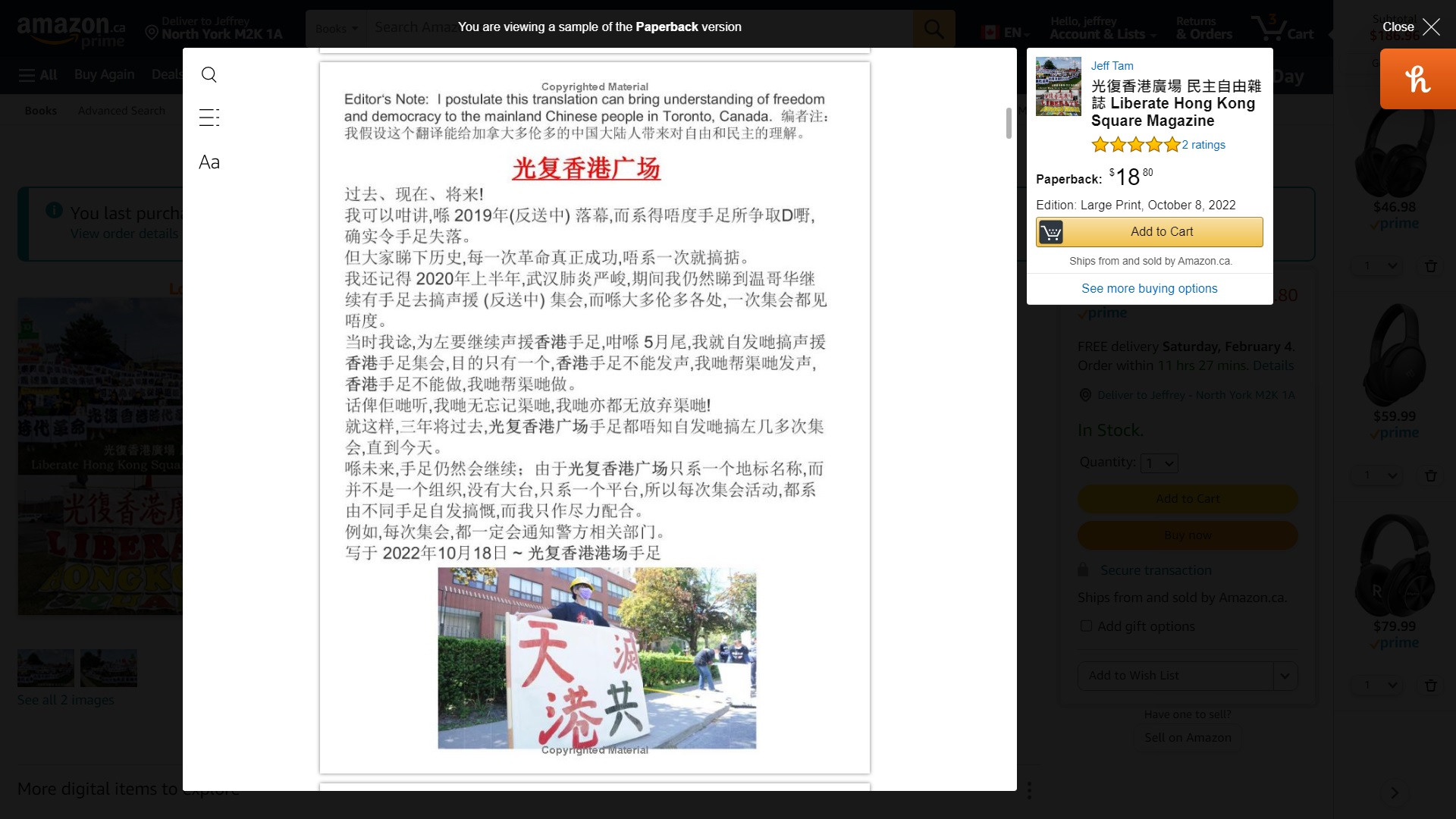1456x819 pixels.
Task: Open the EN language selector
Action: click(1006, 33)
